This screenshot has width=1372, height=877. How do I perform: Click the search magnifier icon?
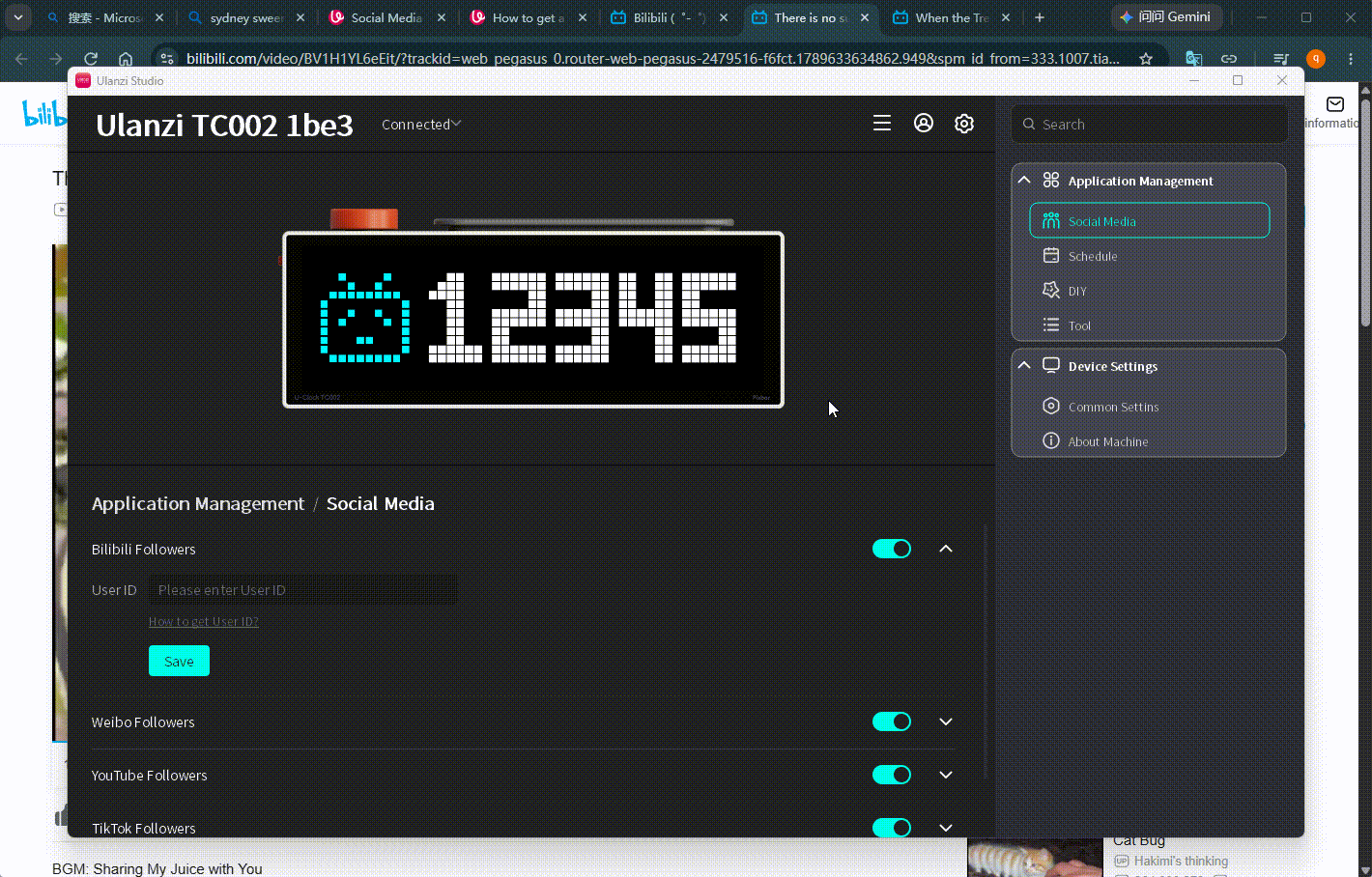pos(1029,125)
